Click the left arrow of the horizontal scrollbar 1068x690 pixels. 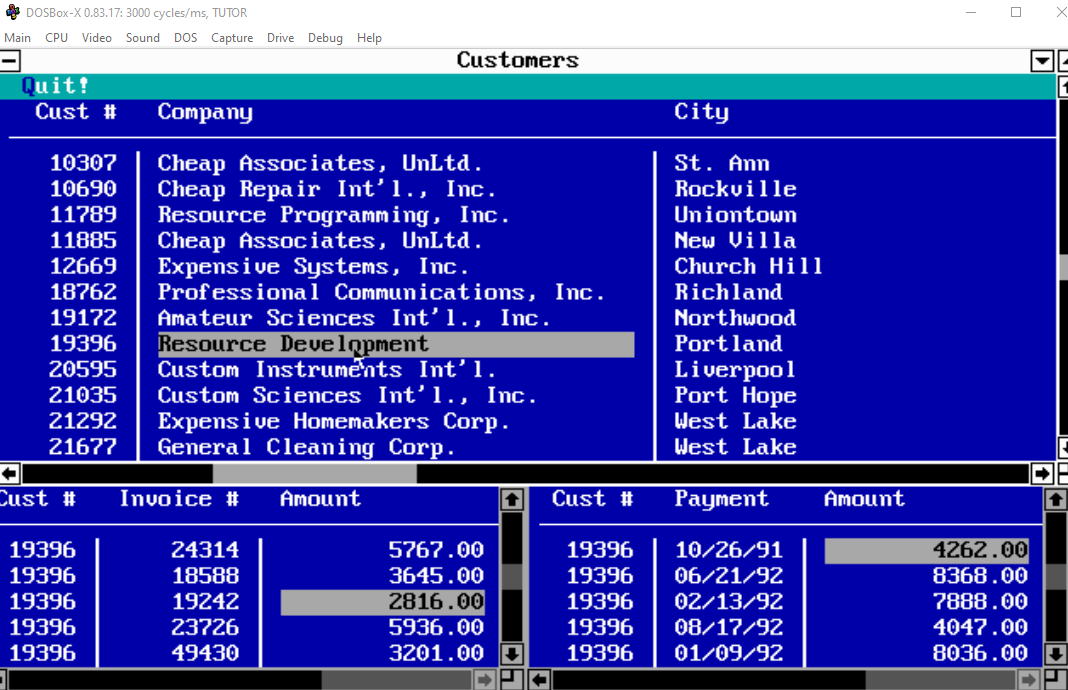[10, 473]
